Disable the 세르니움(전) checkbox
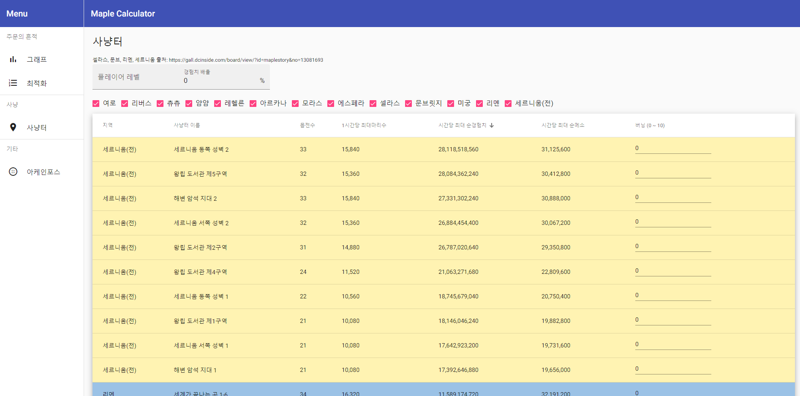Viewport: 800px width, 396px height. [508, 104]
